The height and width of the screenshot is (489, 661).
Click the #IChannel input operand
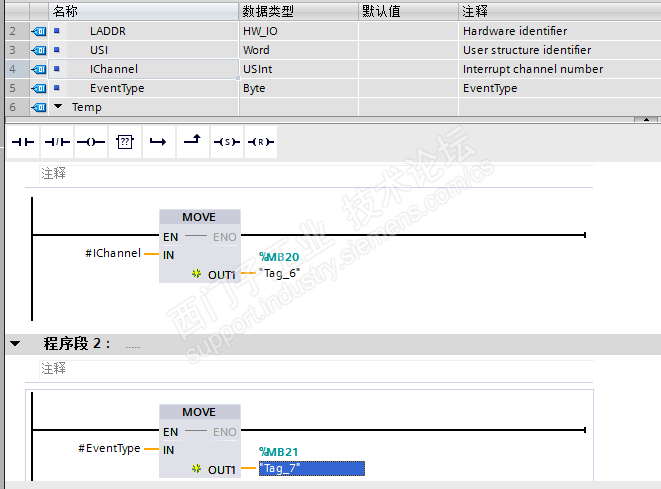pyautogui.click(x=113, y=253)
